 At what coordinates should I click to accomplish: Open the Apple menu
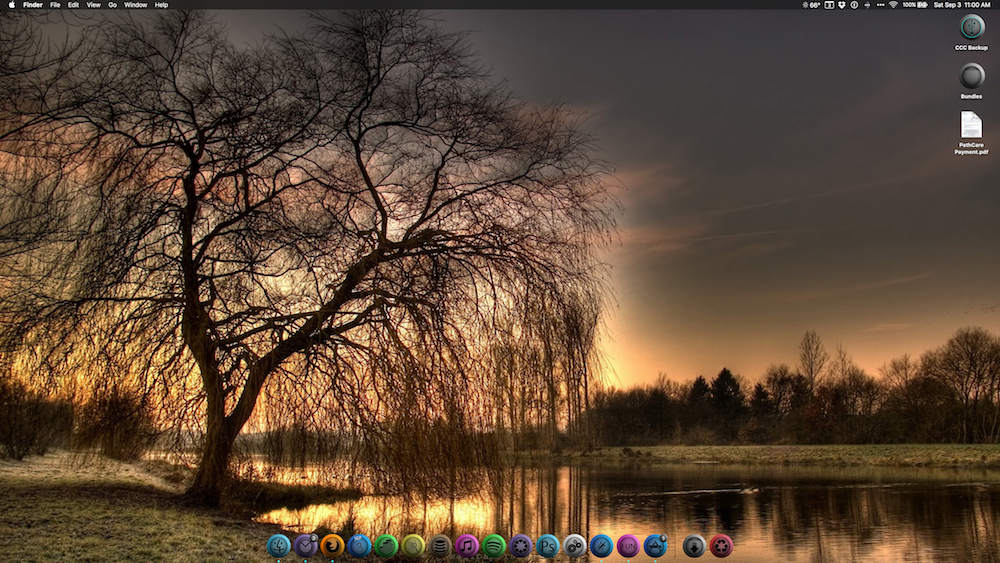(x=11, y=4)
